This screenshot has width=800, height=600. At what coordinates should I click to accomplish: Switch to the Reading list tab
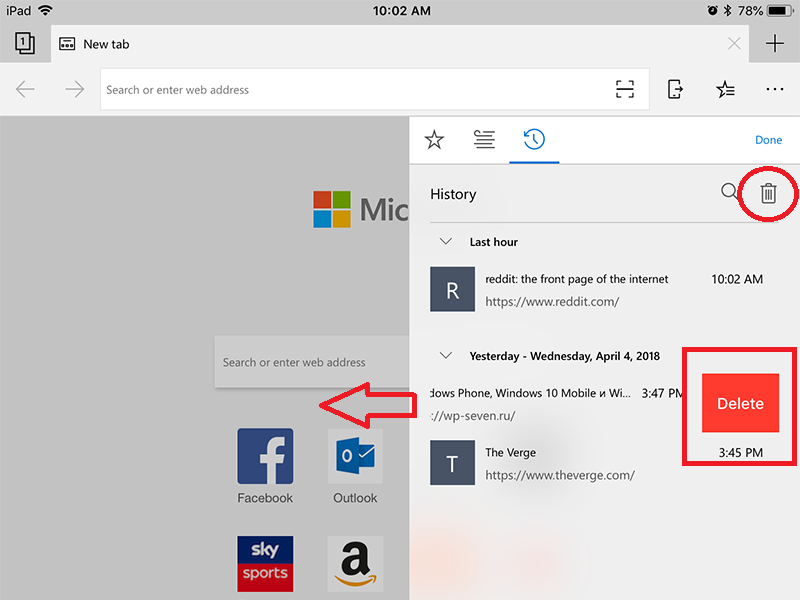coord(484,139)
